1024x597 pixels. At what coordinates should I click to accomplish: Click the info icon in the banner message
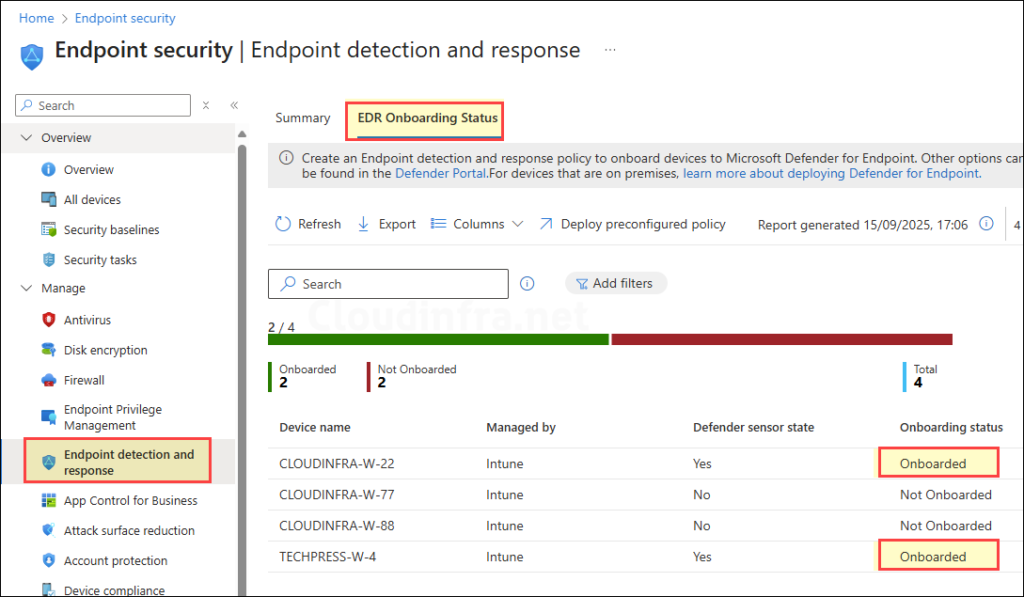click(x=286, y=158)
